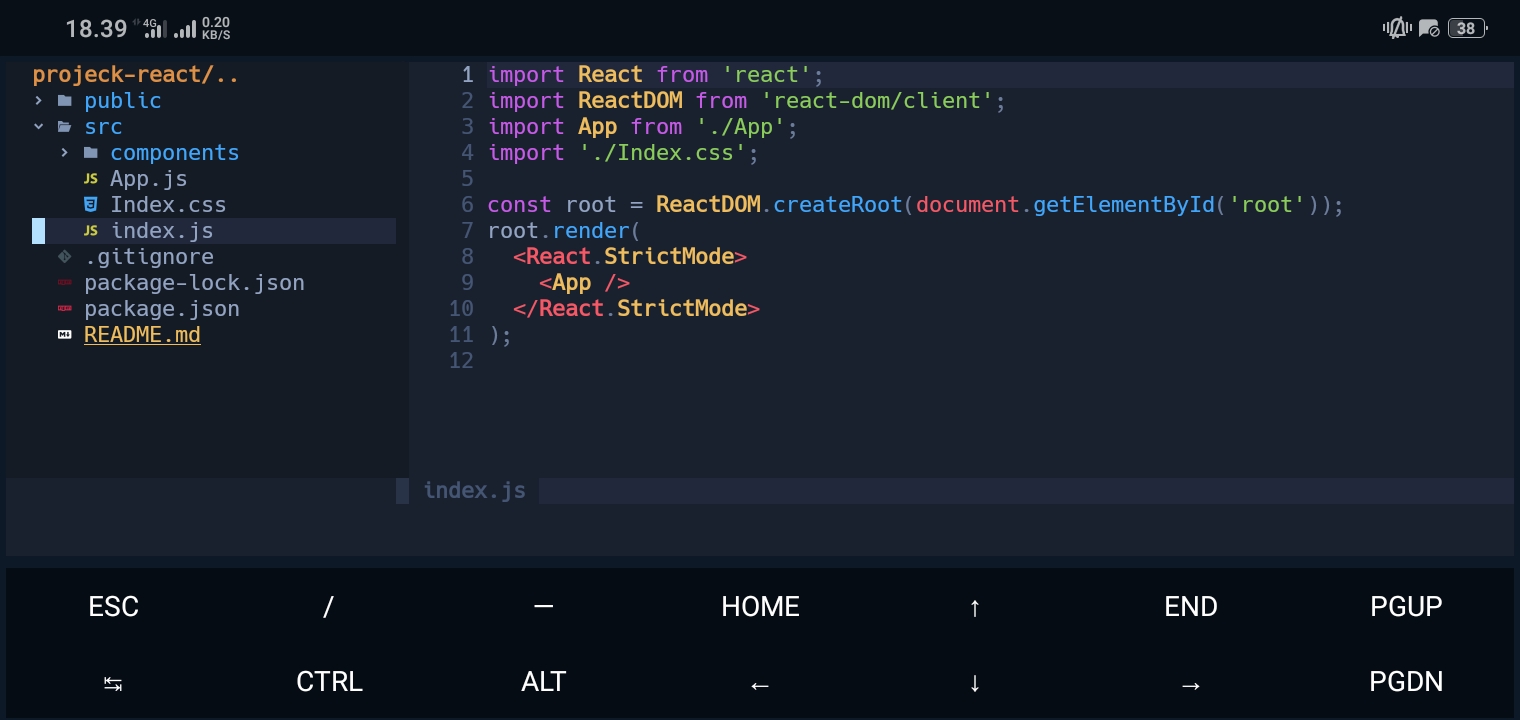Click the vibrate mode status icon
This screenshot has height=720, width=1520.
(1396, 29)
